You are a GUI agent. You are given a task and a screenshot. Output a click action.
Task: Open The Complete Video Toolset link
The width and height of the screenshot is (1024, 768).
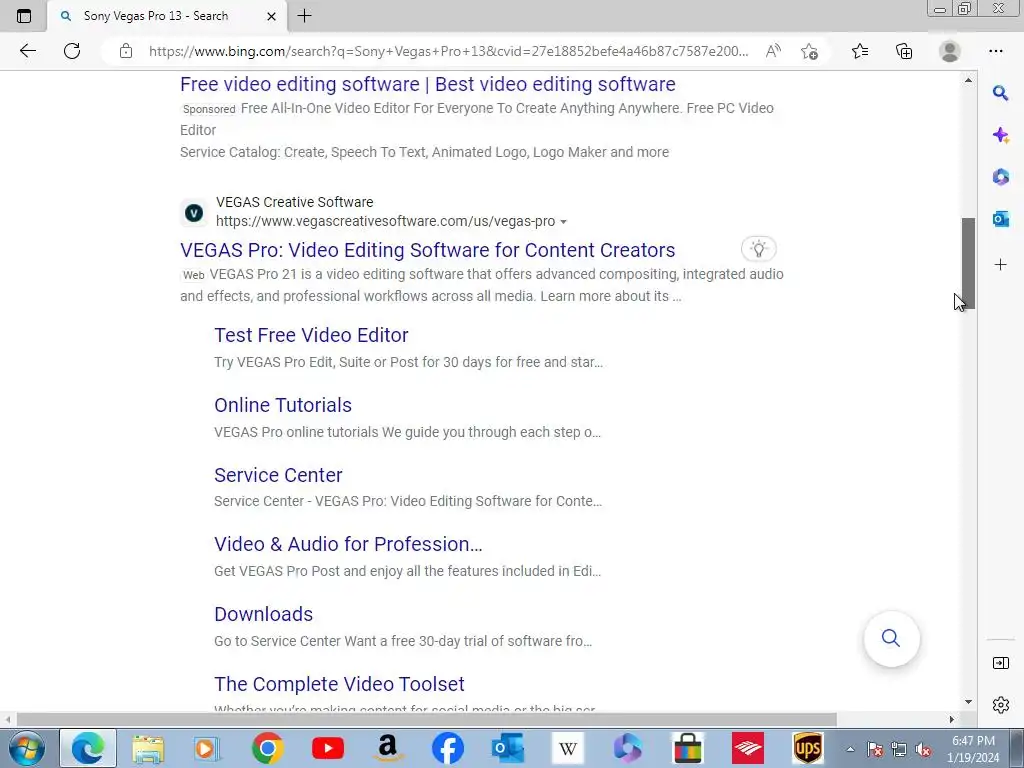pyautogui.click(x=340, y=684)
